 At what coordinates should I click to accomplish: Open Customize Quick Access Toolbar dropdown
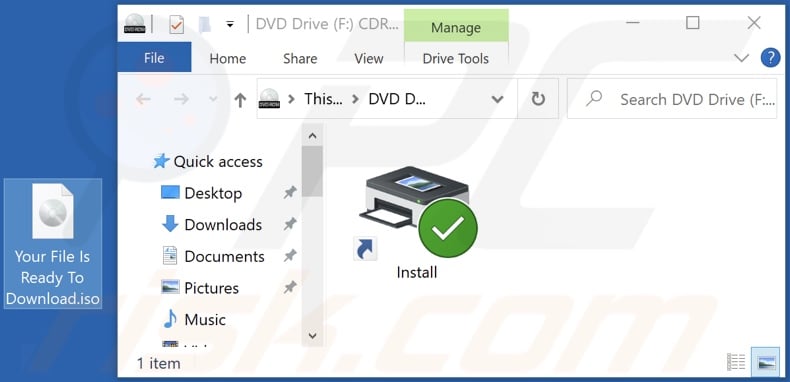230,24
